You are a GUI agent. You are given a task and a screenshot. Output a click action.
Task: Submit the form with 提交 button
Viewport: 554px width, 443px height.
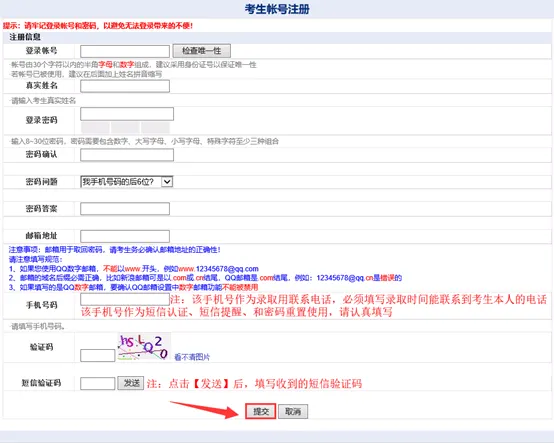(x=261, y=411)
